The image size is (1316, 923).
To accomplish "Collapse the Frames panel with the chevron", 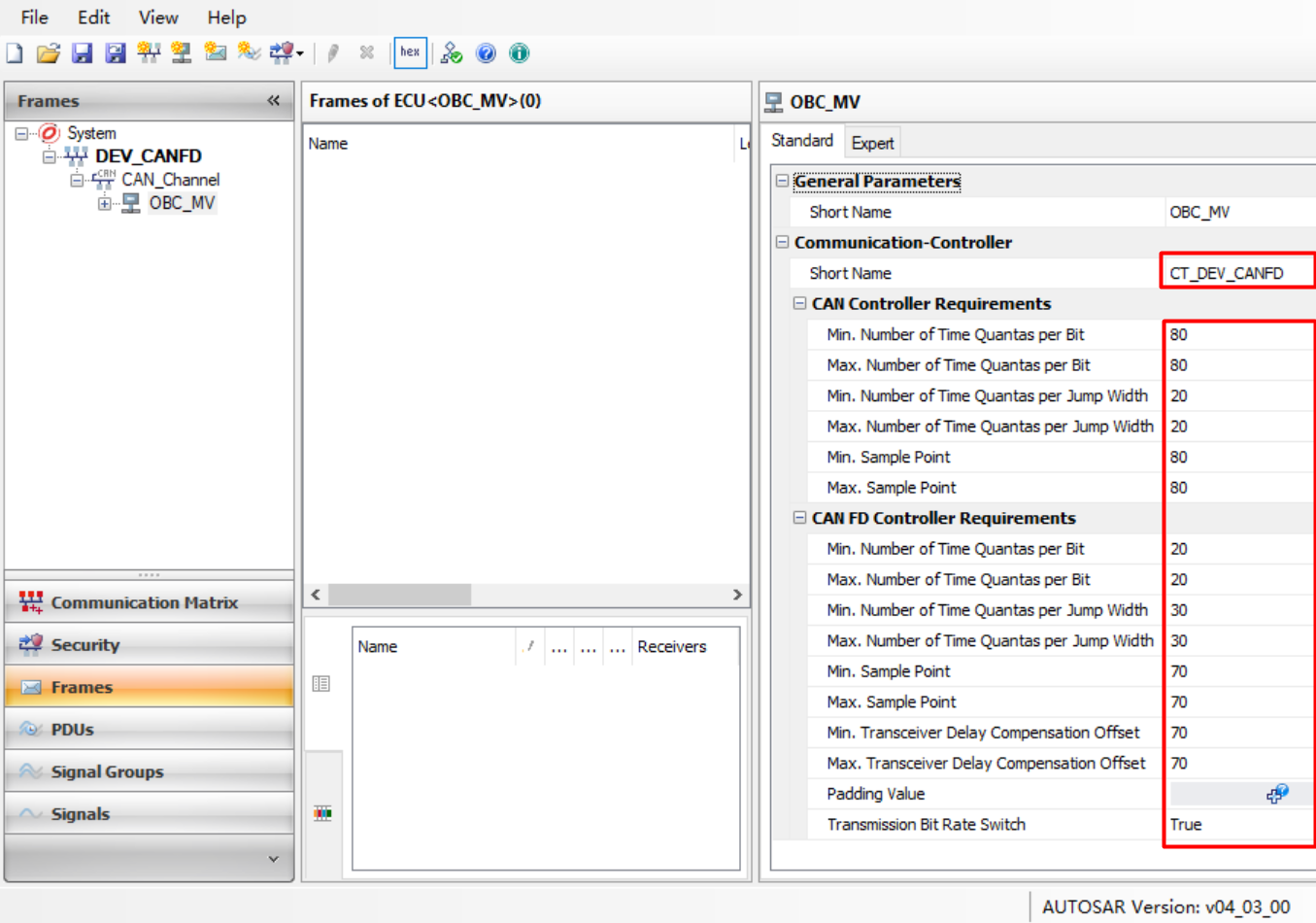I will coord(274,100).
